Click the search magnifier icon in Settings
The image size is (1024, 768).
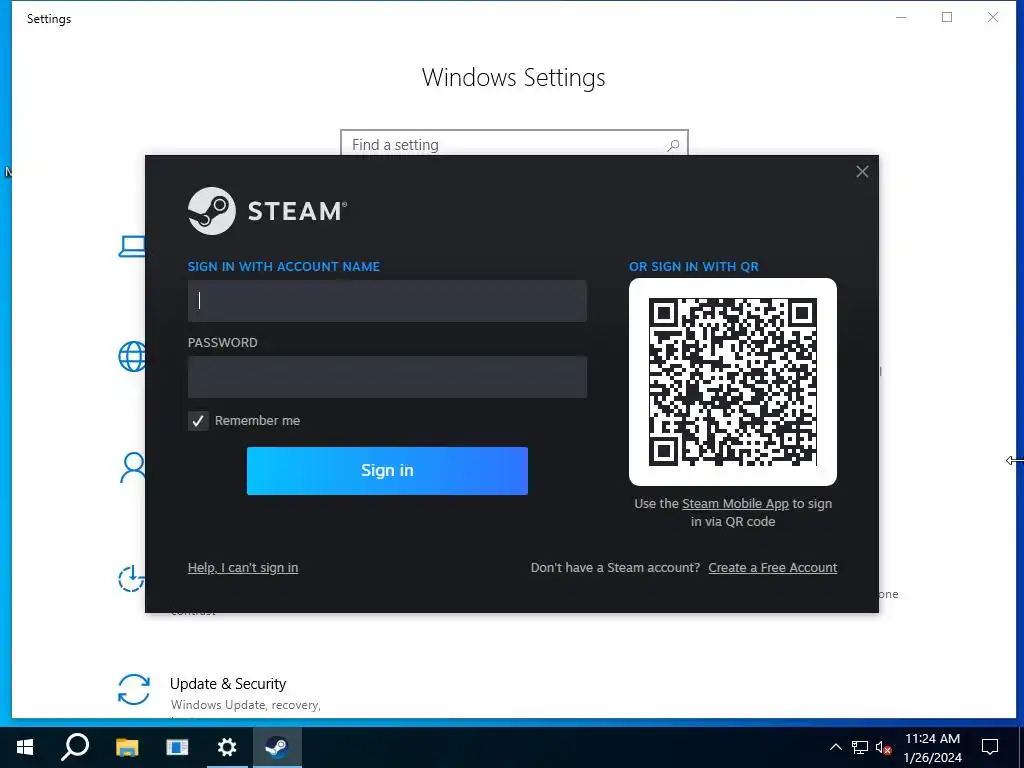pyautogui.click(x=673, y=145)
